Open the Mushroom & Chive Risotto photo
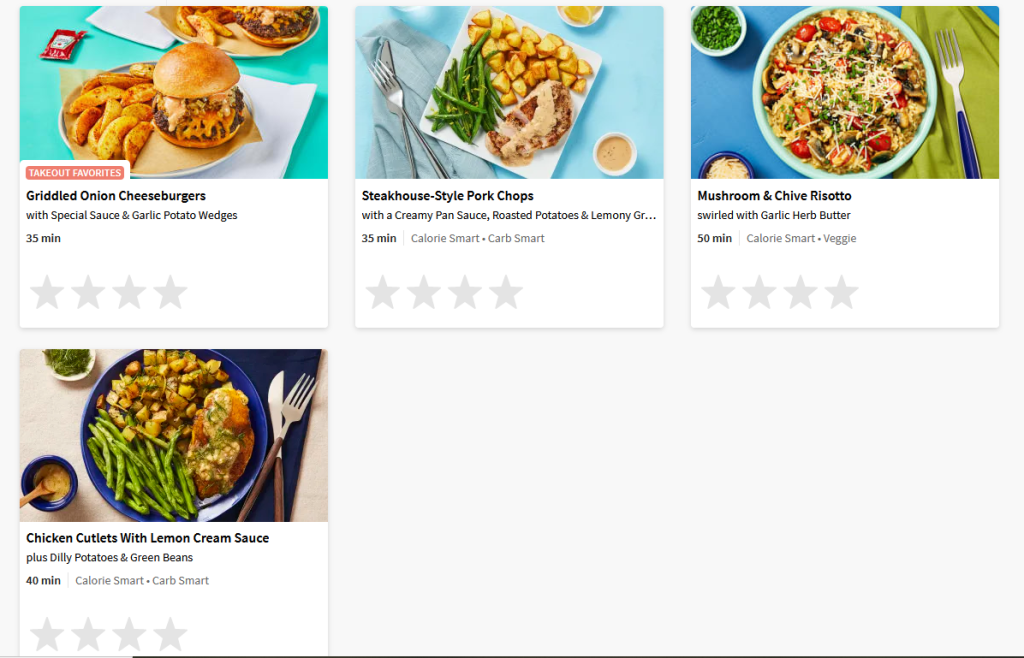 click(x=845, y=92)
